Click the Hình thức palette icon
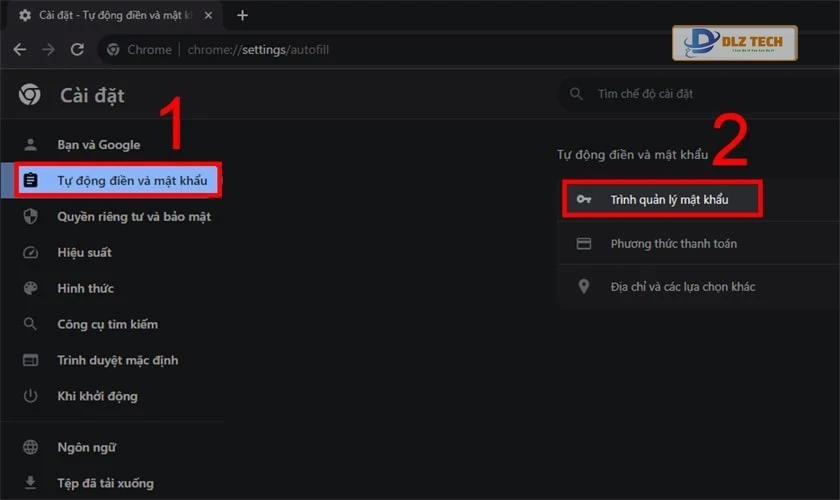The width and height of the screenshot is (840, 500). (x=30, y=288)
